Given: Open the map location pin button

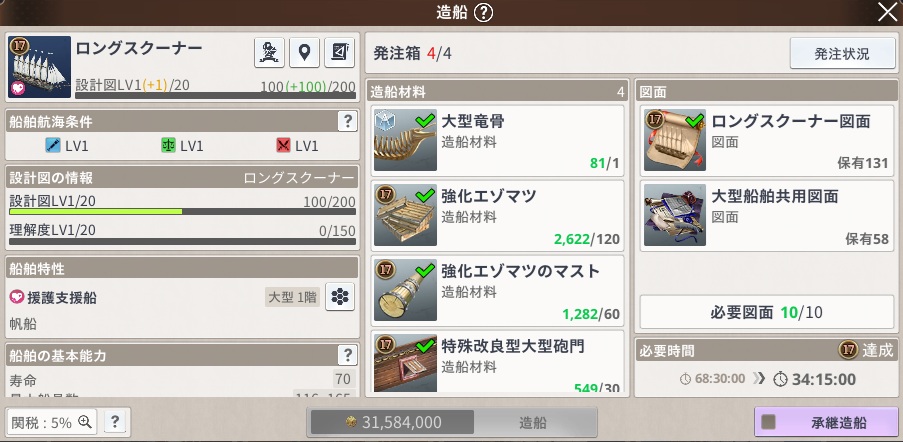Looking at the screenshot, I should tap(305, 53).
